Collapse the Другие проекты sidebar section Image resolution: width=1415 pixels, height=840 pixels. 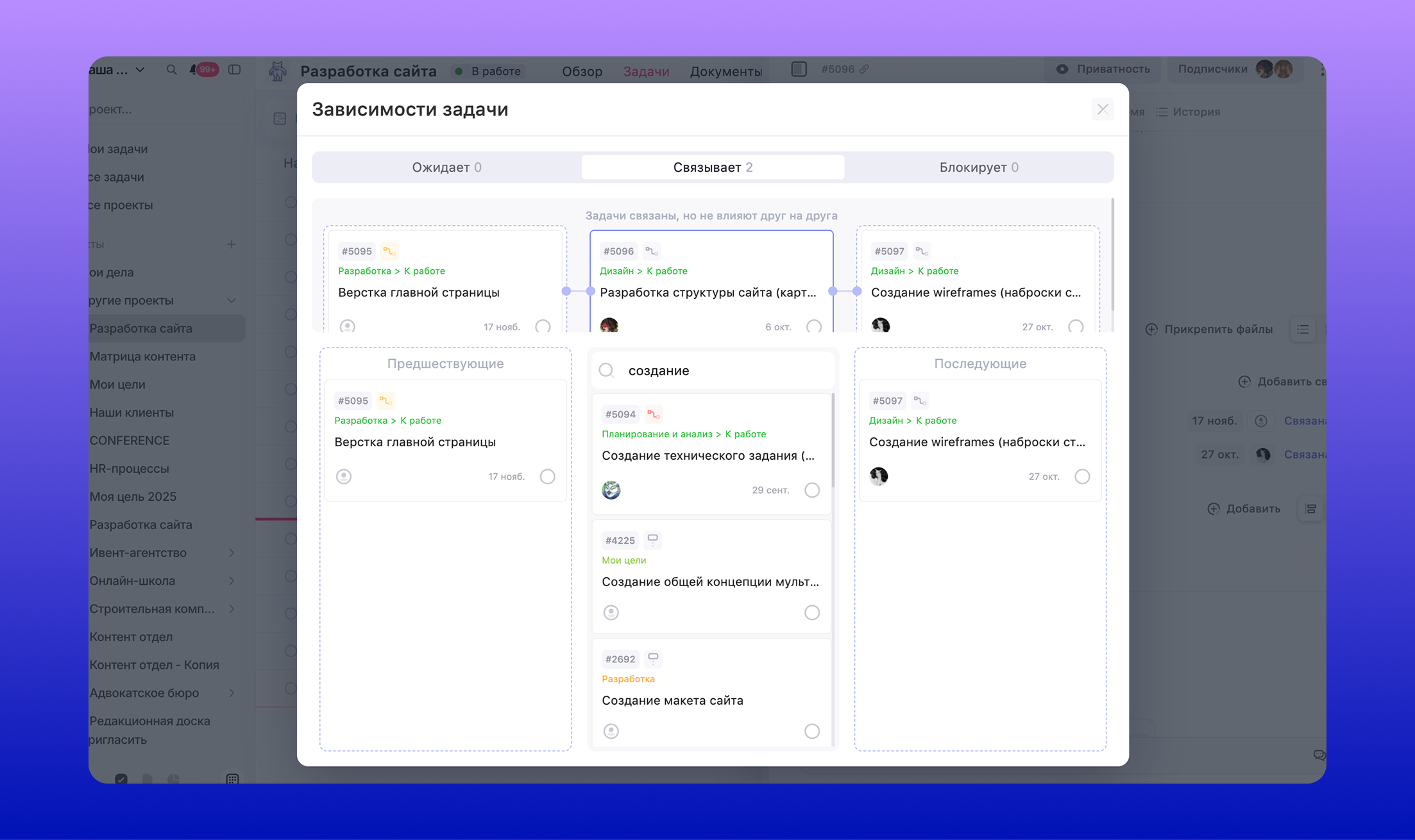[232, 300]
